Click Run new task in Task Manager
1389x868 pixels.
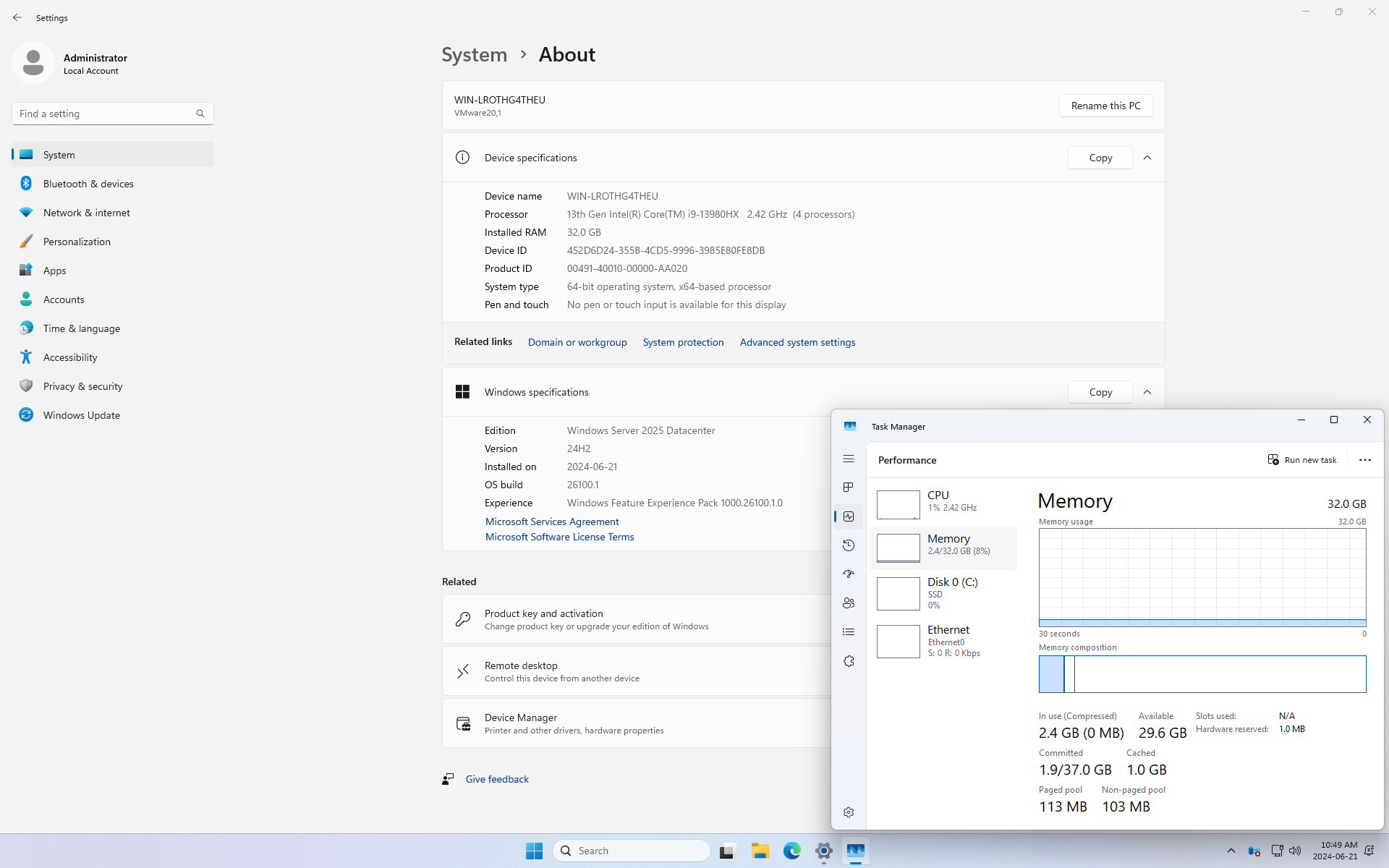point(1302,460)
